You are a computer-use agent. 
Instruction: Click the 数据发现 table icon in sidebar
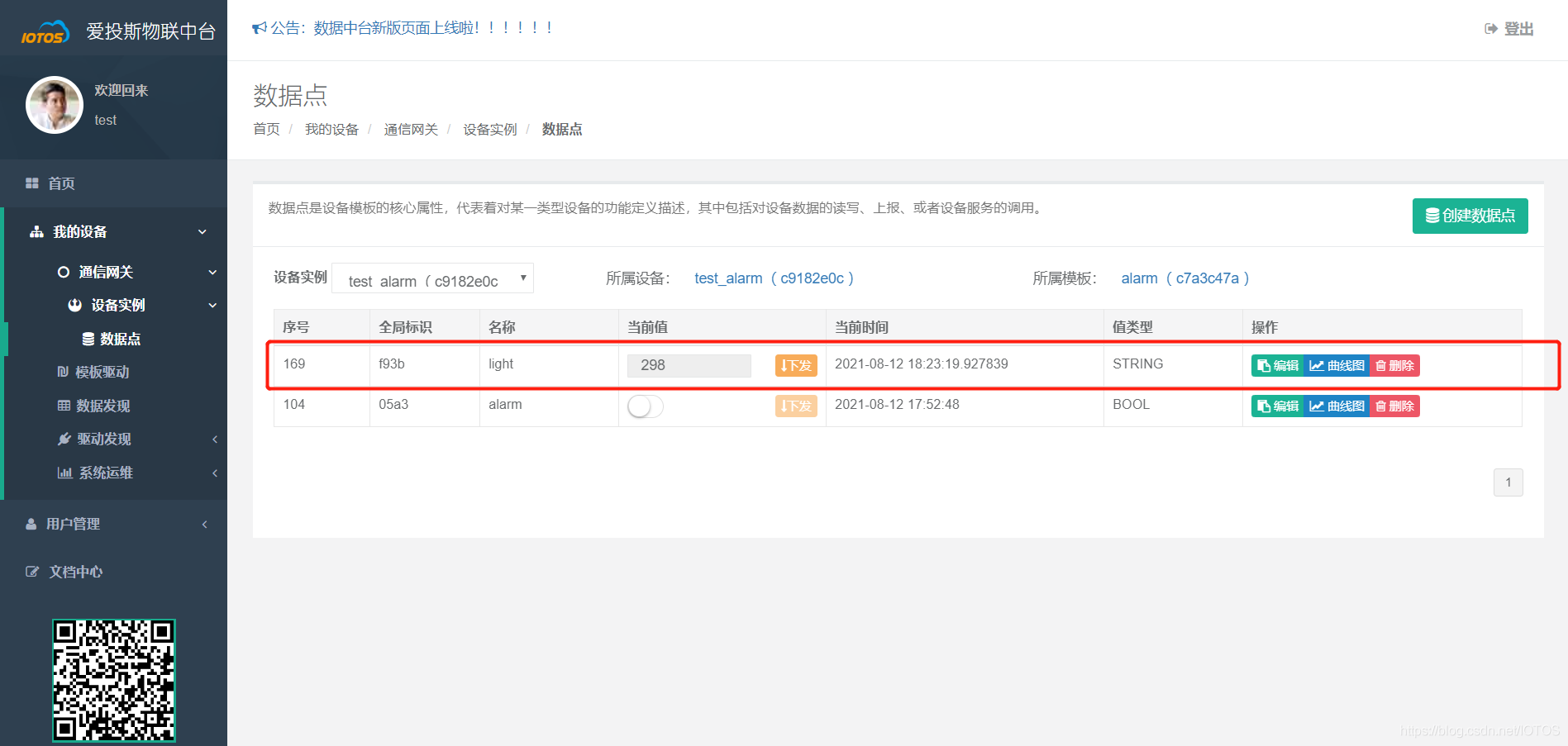point(64,406)
